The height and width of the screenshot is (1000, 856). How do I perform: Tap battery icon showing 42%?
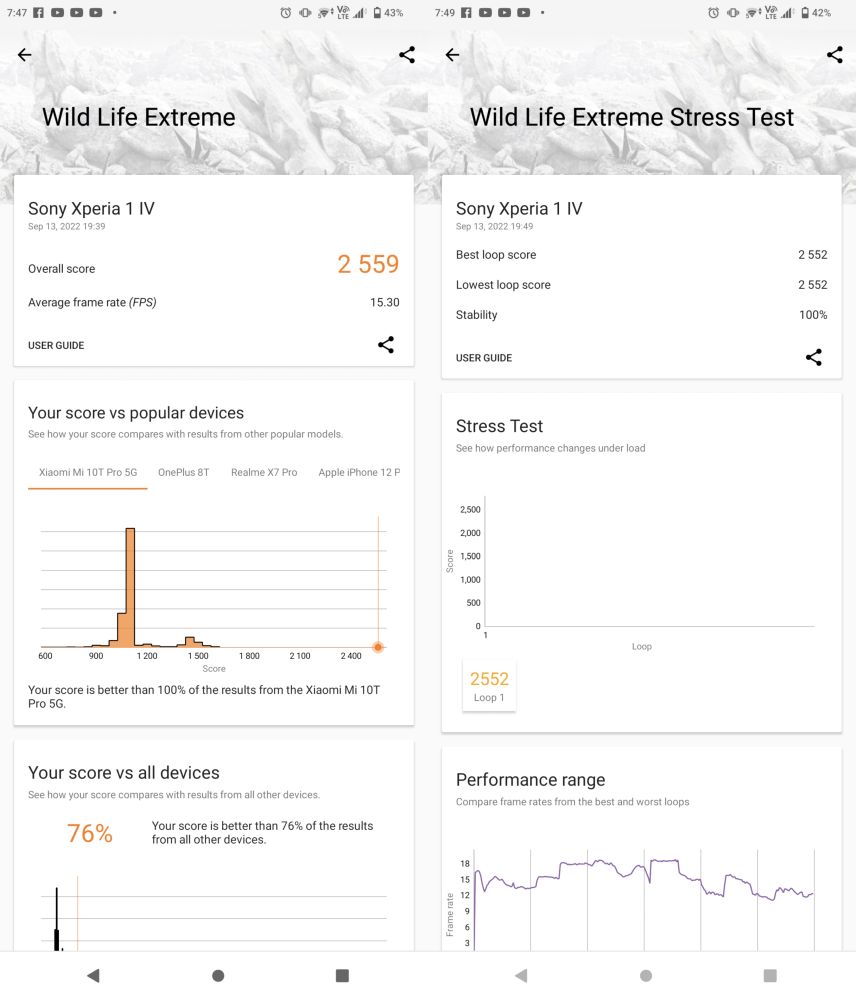click(x=805, y=12)
